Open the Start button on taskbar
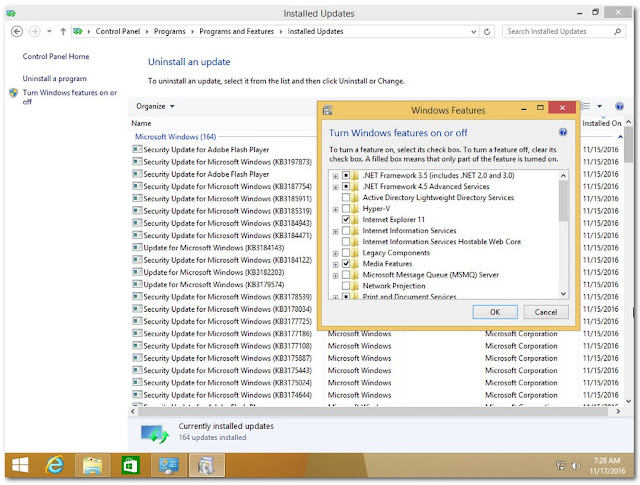The width and height of the screenshot is (640, 485). point(20,465)
